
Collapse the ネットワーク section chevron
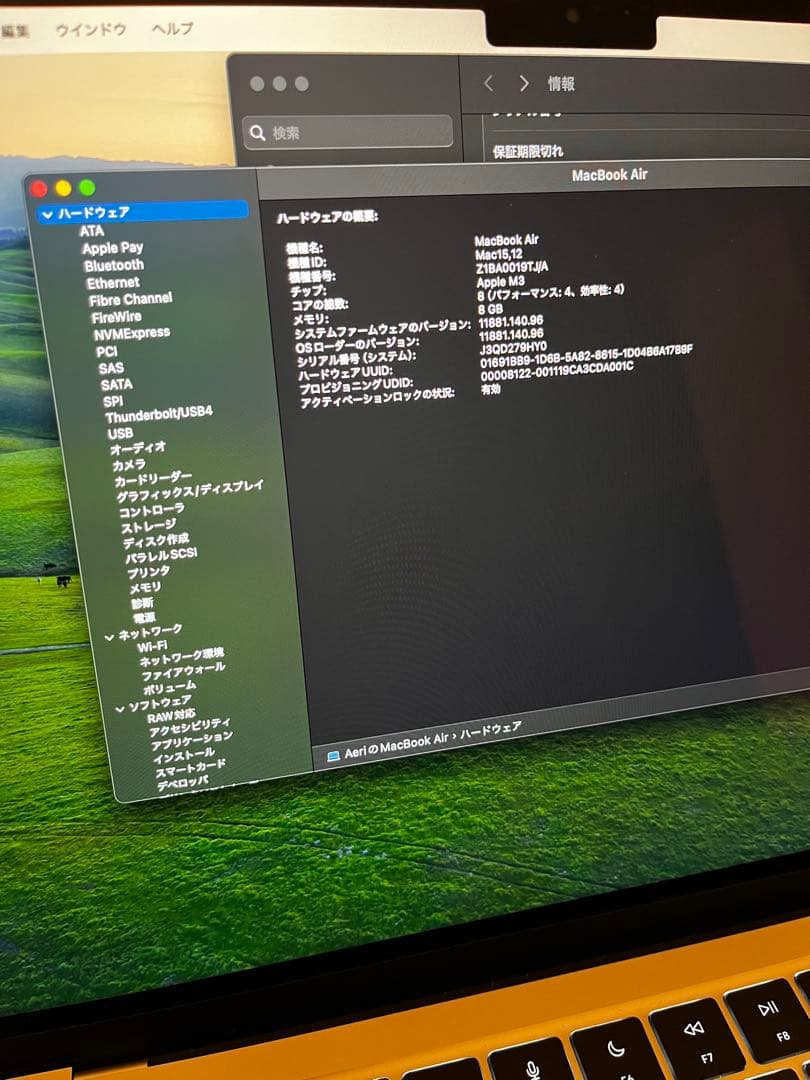(x=109, y=636)
